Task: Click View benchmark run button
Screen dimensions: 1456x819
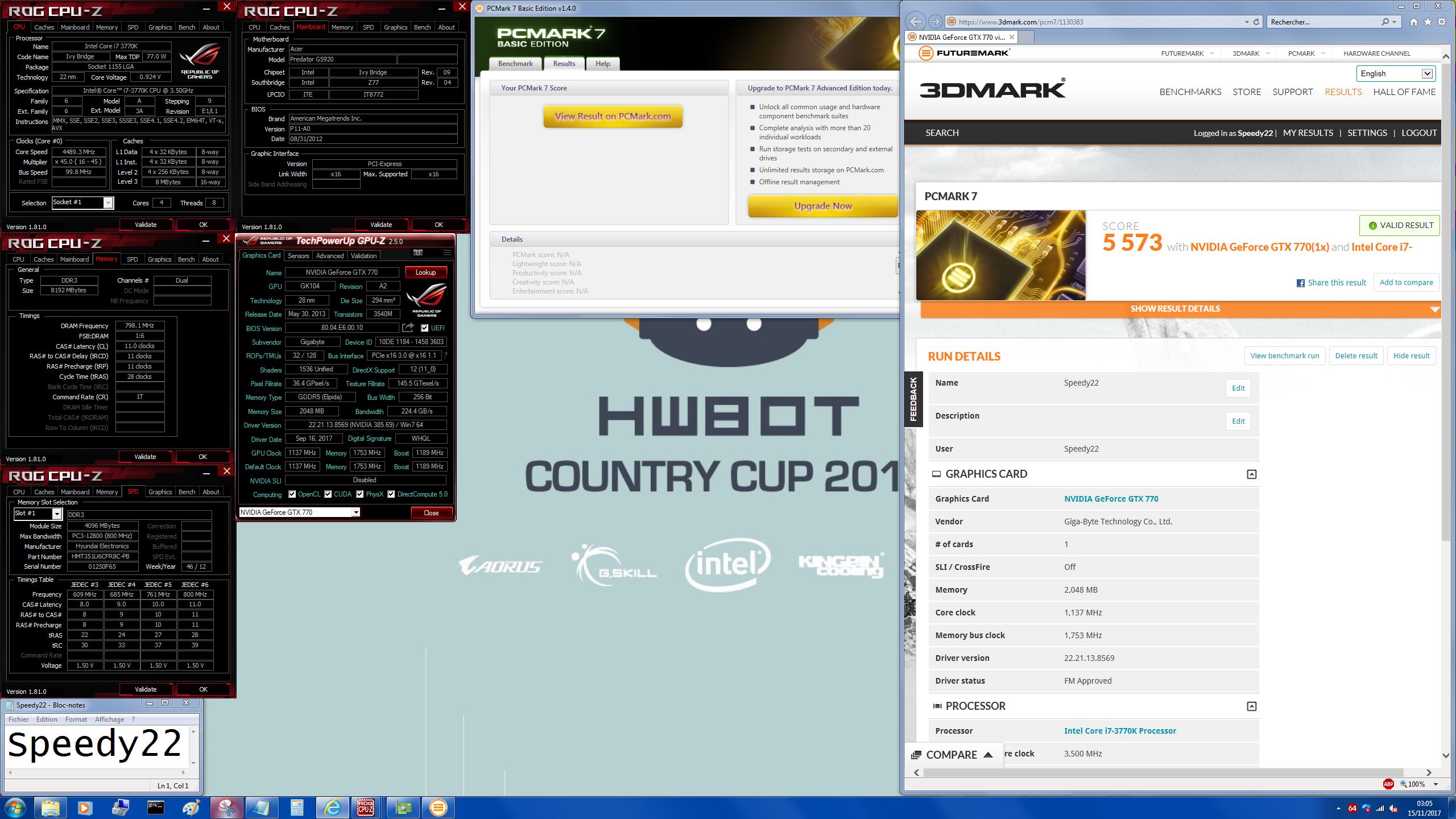Action: pos(1284,356)
